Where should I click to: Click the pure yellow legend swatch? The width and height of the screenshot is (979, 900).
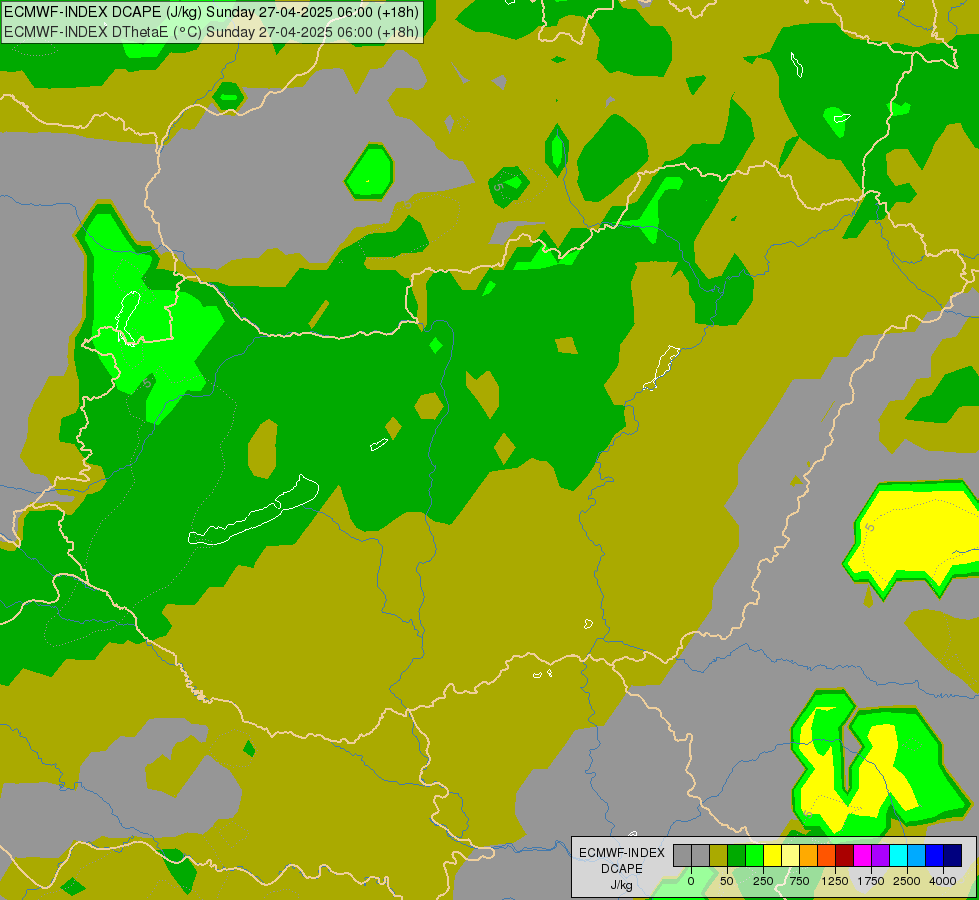[x=772, y=855]
